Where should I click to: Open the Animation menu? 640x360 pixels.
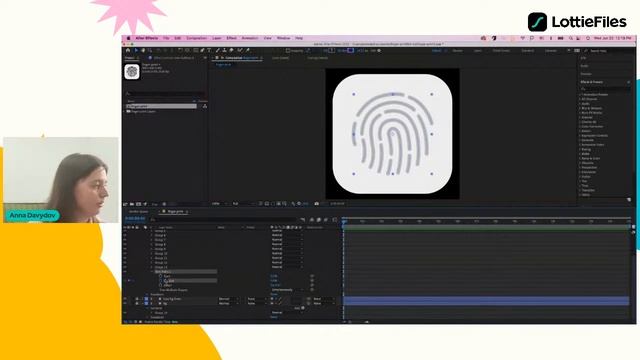[x=250, y=38]
